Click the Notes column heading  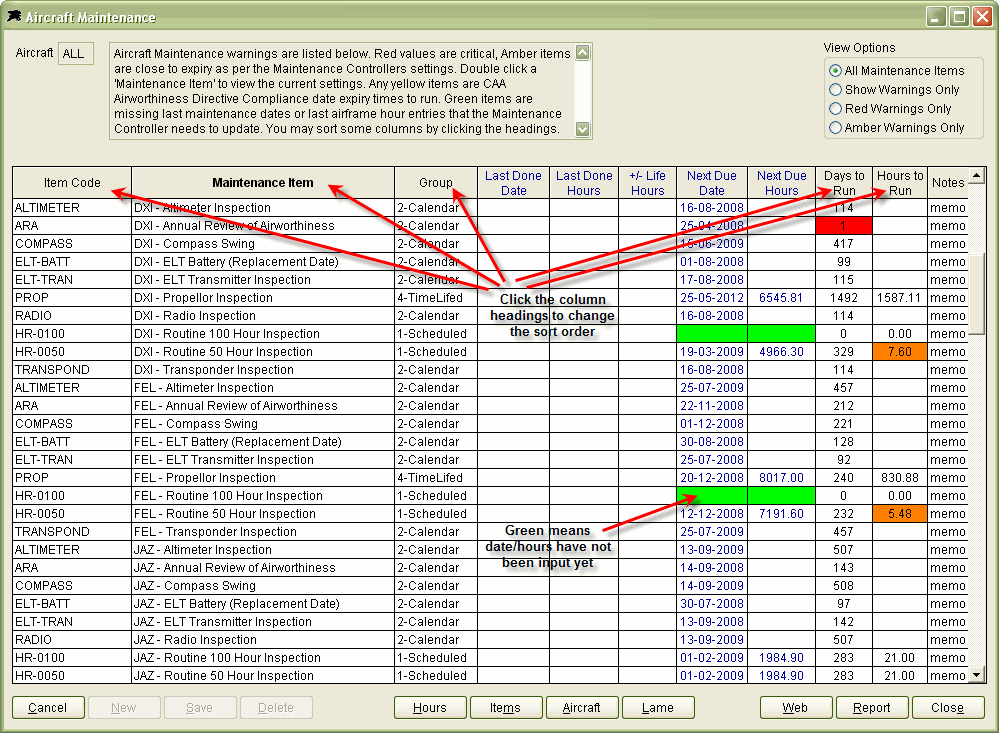coord(948,183)
